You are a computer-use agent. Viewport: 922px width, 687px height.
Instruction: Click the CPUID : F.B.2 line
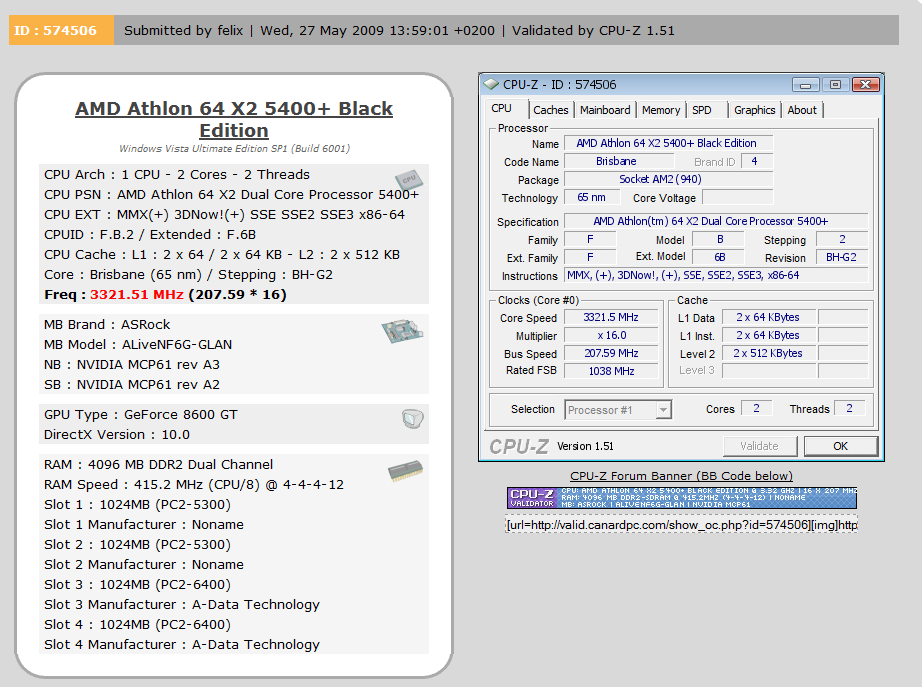tap(150, 235)
